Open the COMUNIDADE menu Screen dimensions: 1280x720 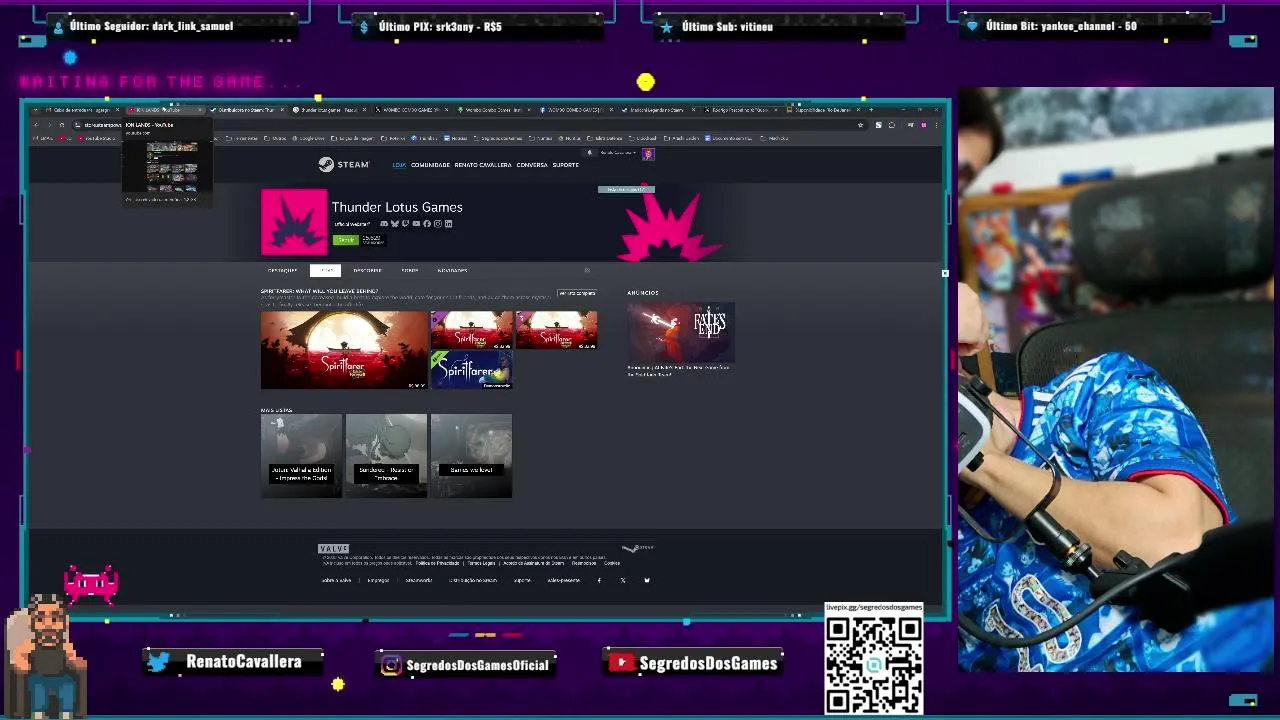(x=430, y=165)
